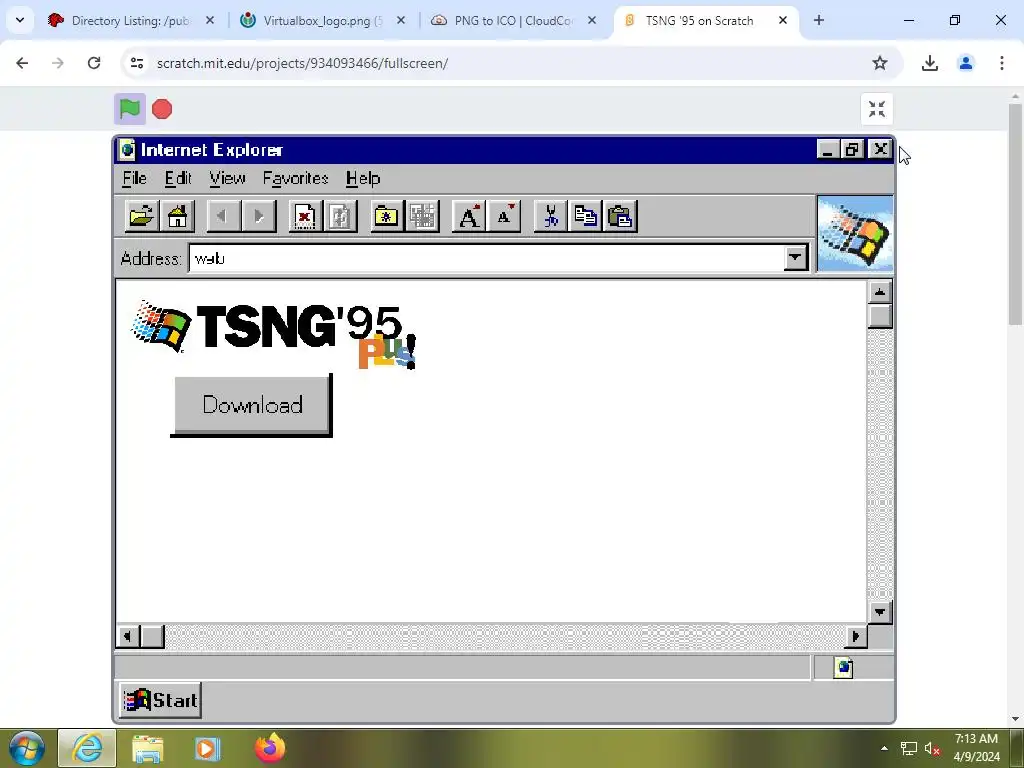Click the horizontal scrollbar left arrow
This screenshot has height=768, width=1024.
pyautogui.click(x=128, y=636)
